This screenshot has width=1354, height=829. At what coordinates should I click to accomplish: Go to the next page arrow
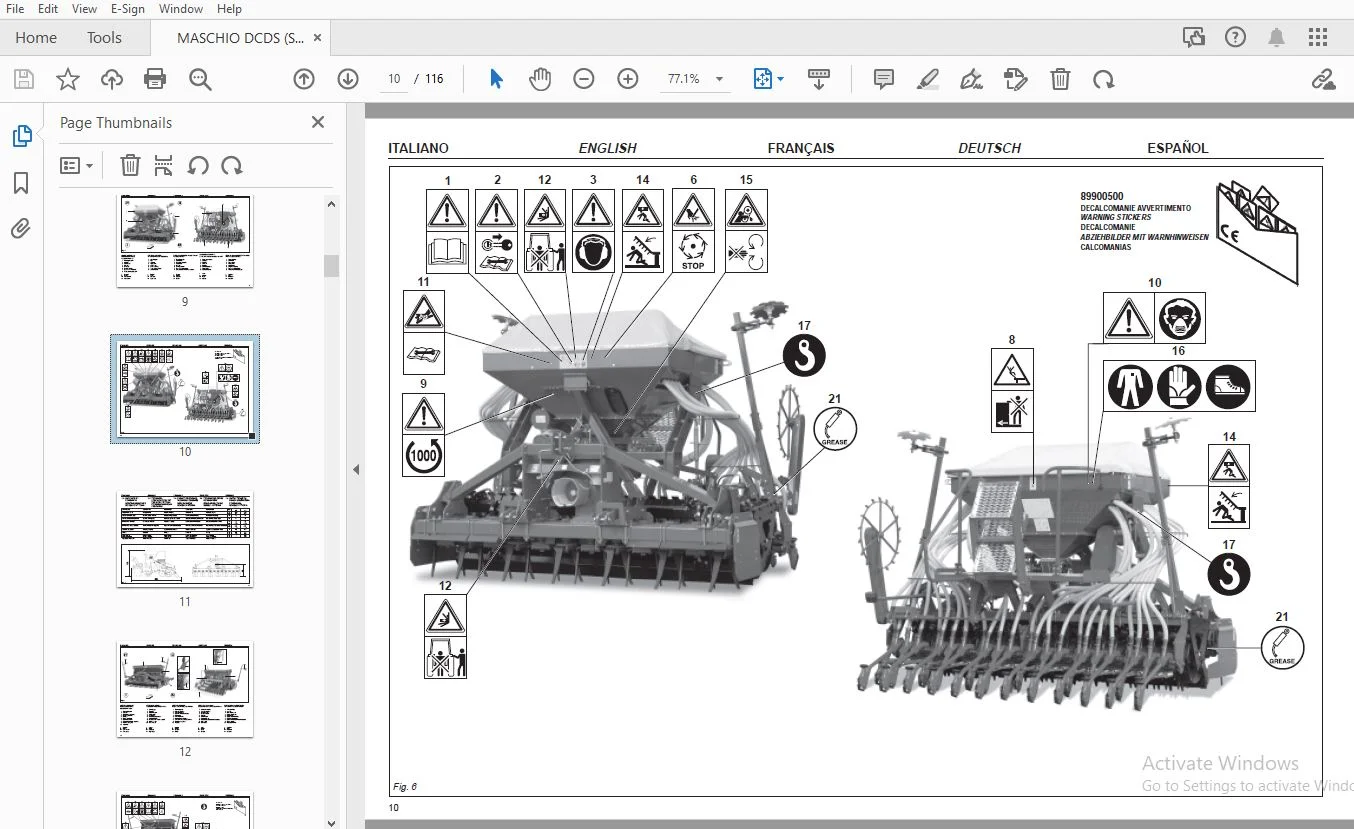[348, 79]
